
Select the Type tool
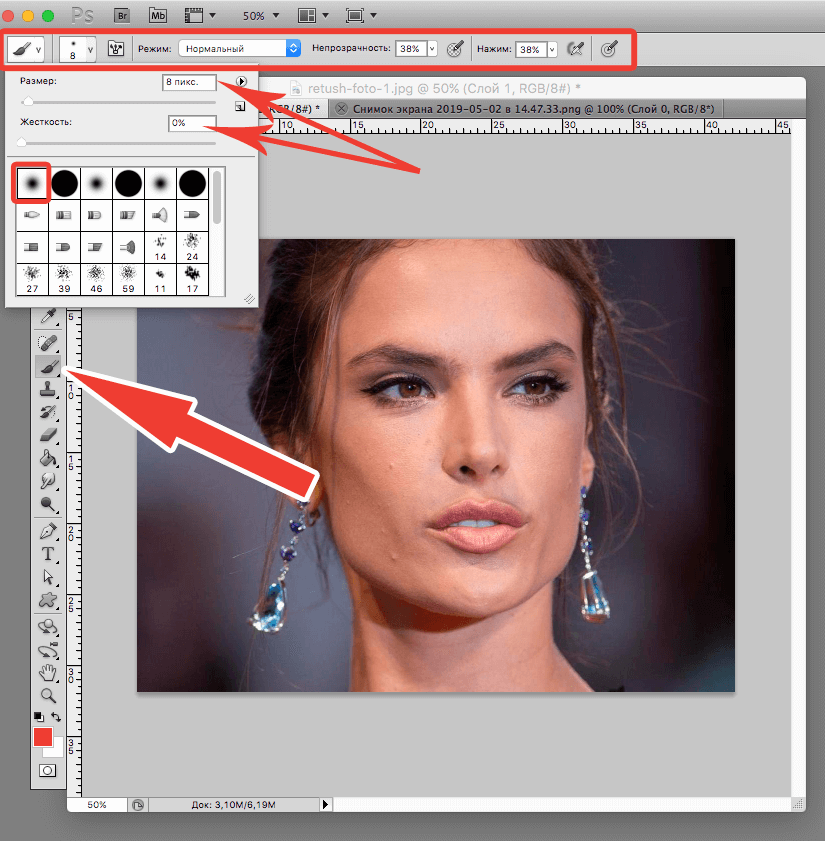[48, 554]
